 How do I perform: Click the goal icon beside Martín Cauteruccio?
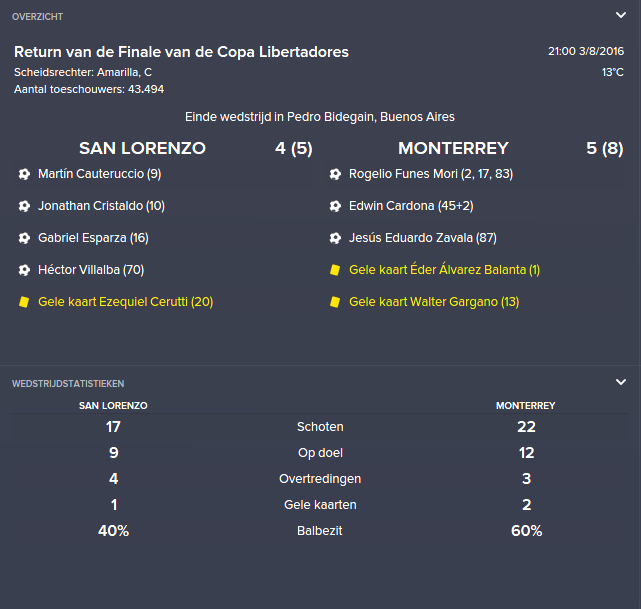point(24,174)
